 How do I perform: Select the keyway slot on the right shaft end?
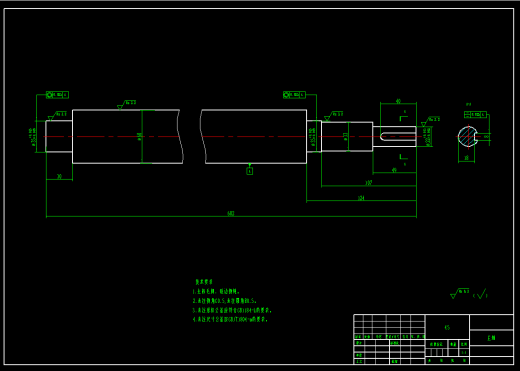[398, 137]
